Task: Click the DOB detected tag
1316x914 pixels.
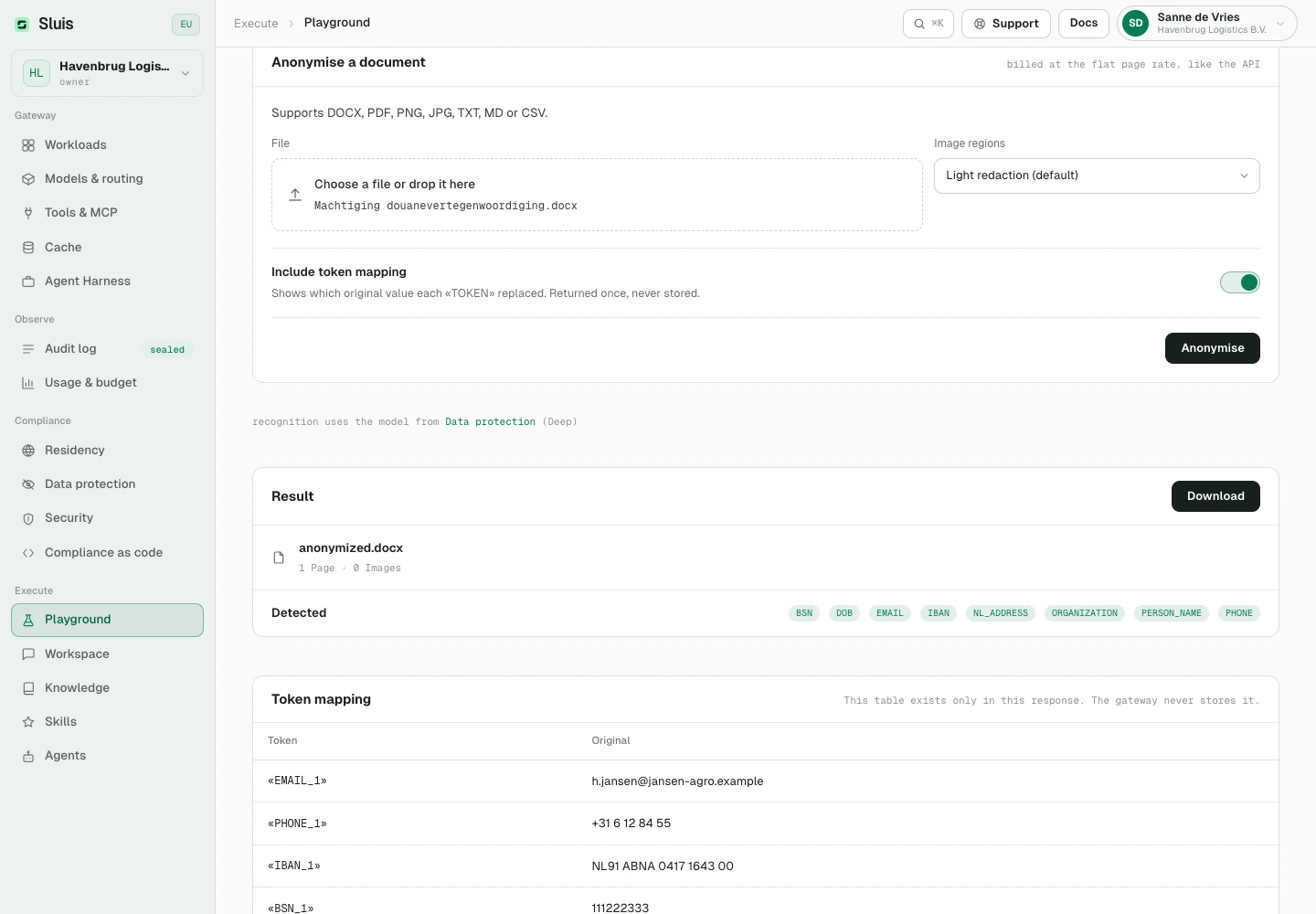Action: pyautogui.click(x=844, y=613)
